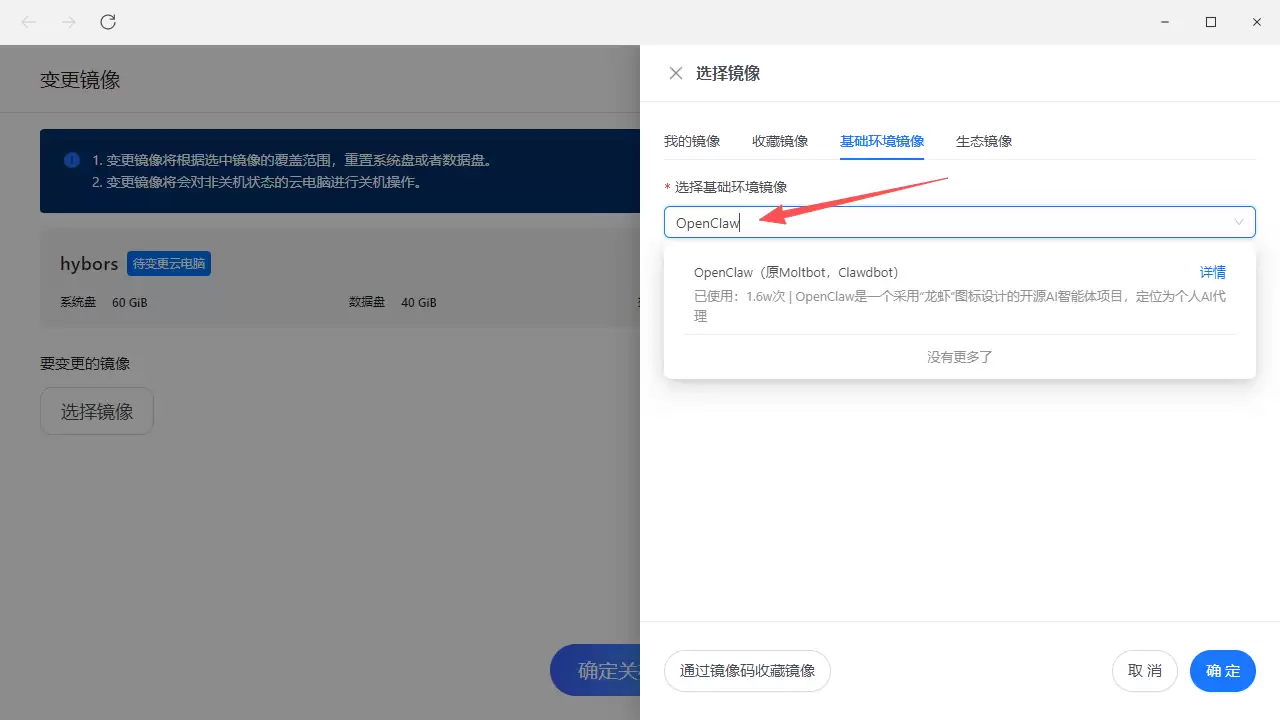Click the blue info icon in the notice banner
1280x720 pixels.
71,160
